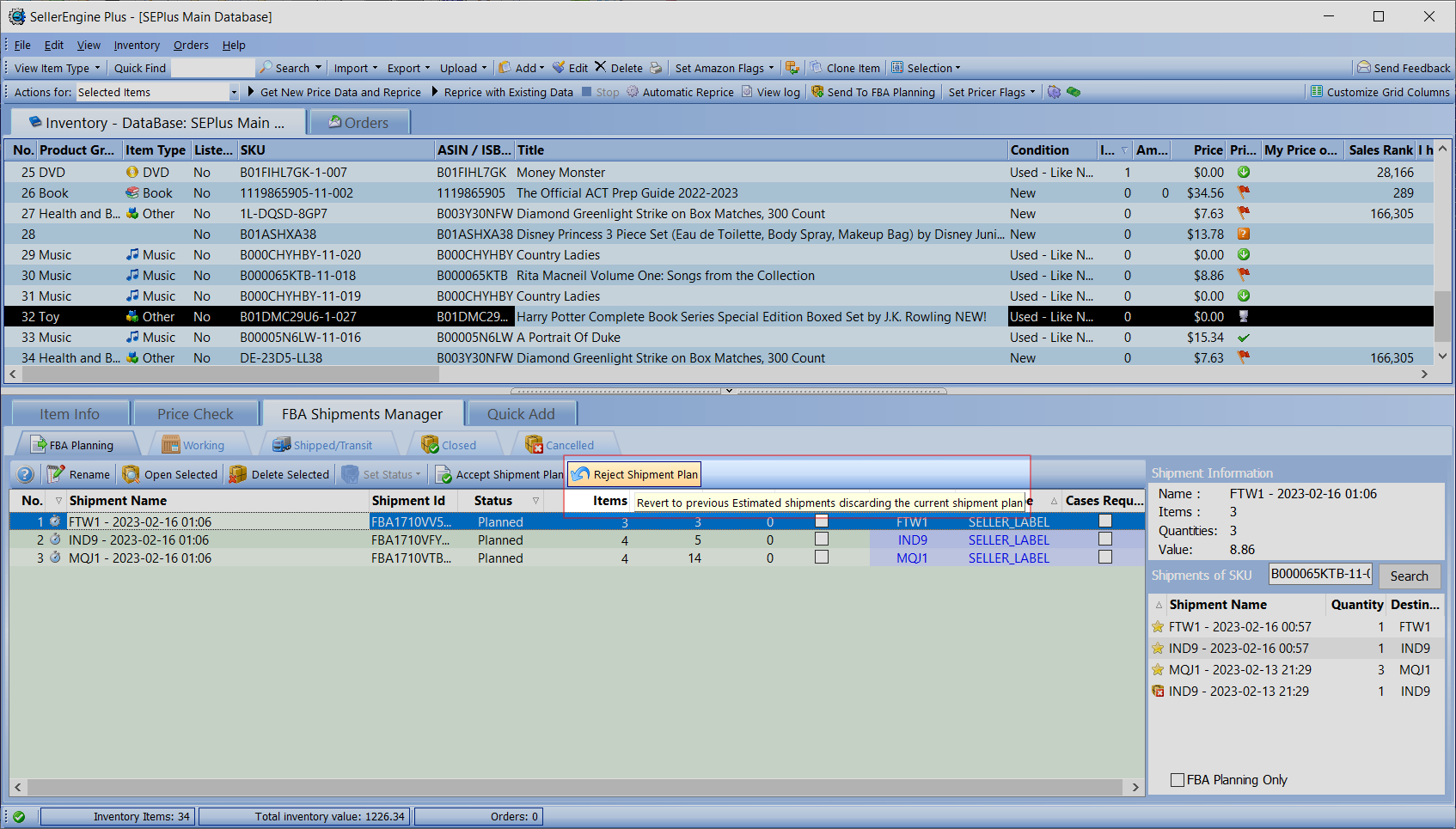This screenshot has height=829, width=1456.
Task: Click the Customize Grid Columns icon
Action: tap(1317, 92)
